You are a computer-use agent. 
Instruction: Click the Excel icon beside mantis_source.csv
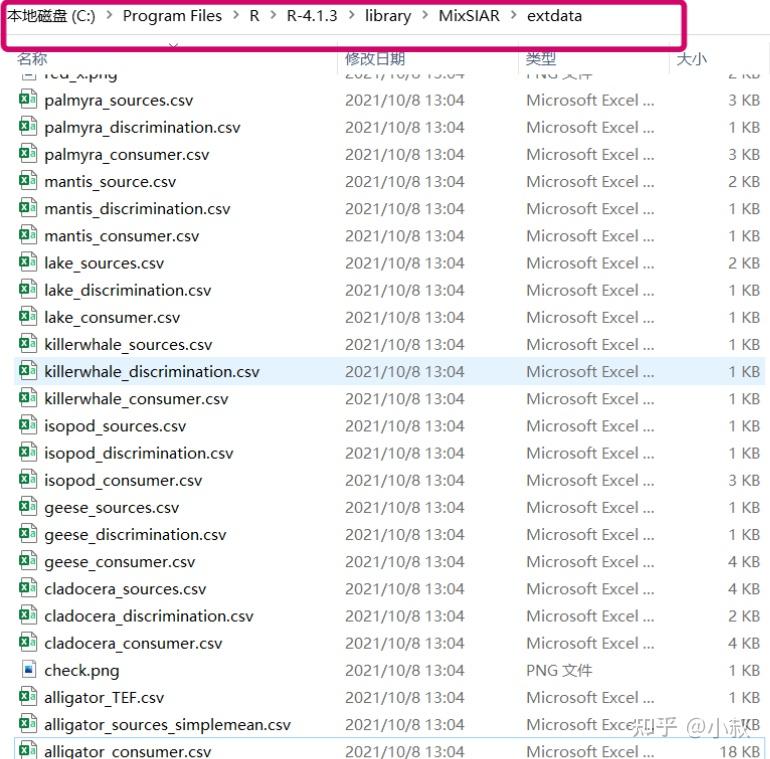pos(28,182)
